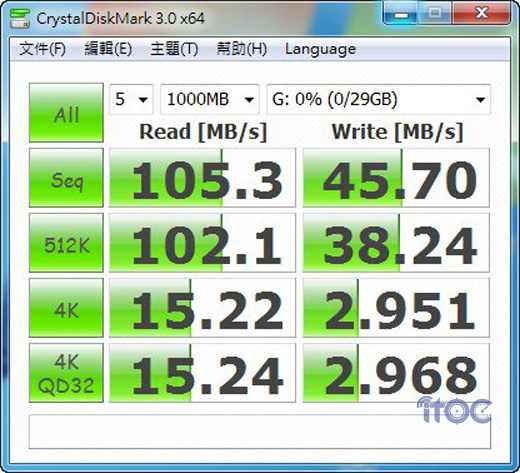520x473 pixels.
Task: Start the 512K test
Action: pyautogui.click(x=66, y=242)
